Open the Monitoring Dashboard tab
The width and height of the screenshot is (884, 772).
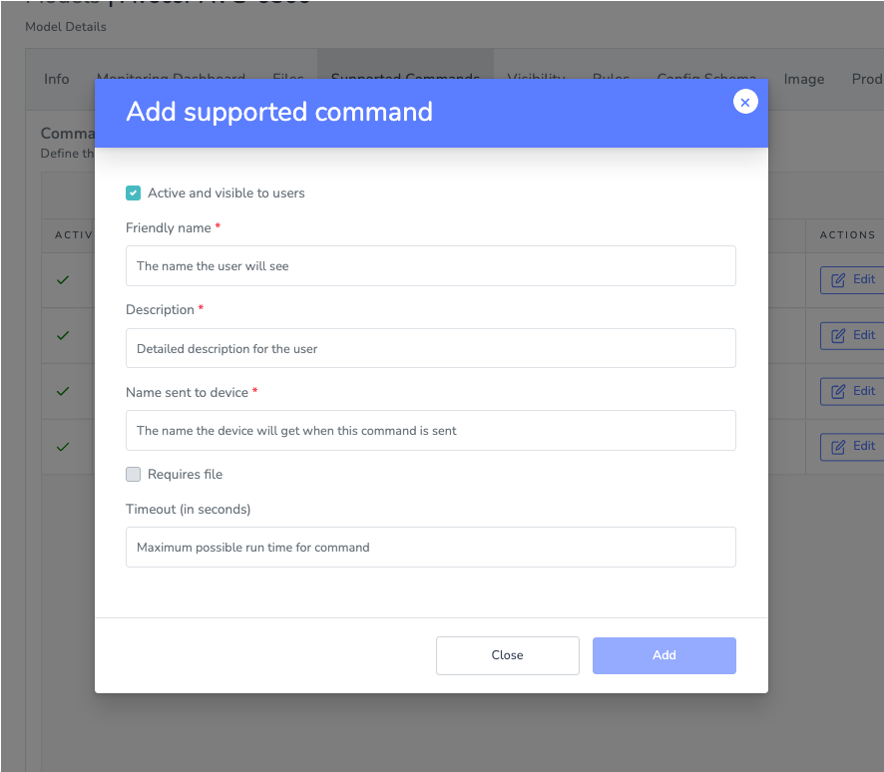171,74
